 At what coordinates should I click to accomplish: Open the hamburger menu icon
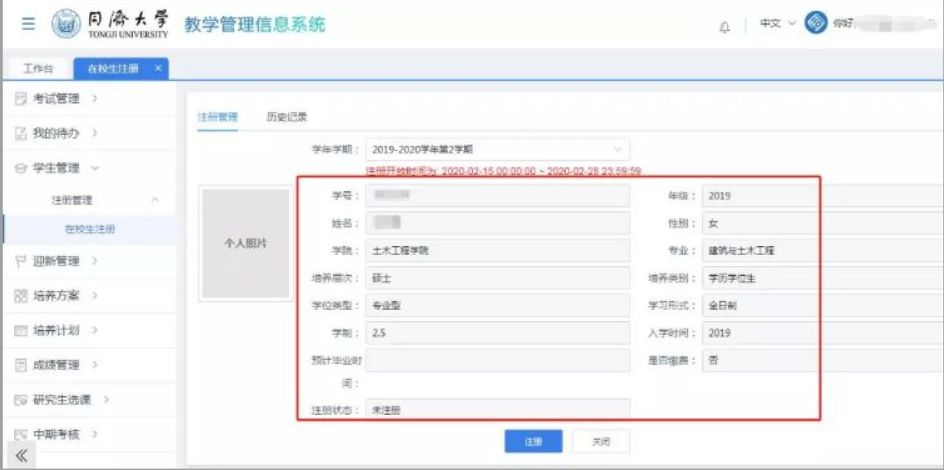(28, 24)
